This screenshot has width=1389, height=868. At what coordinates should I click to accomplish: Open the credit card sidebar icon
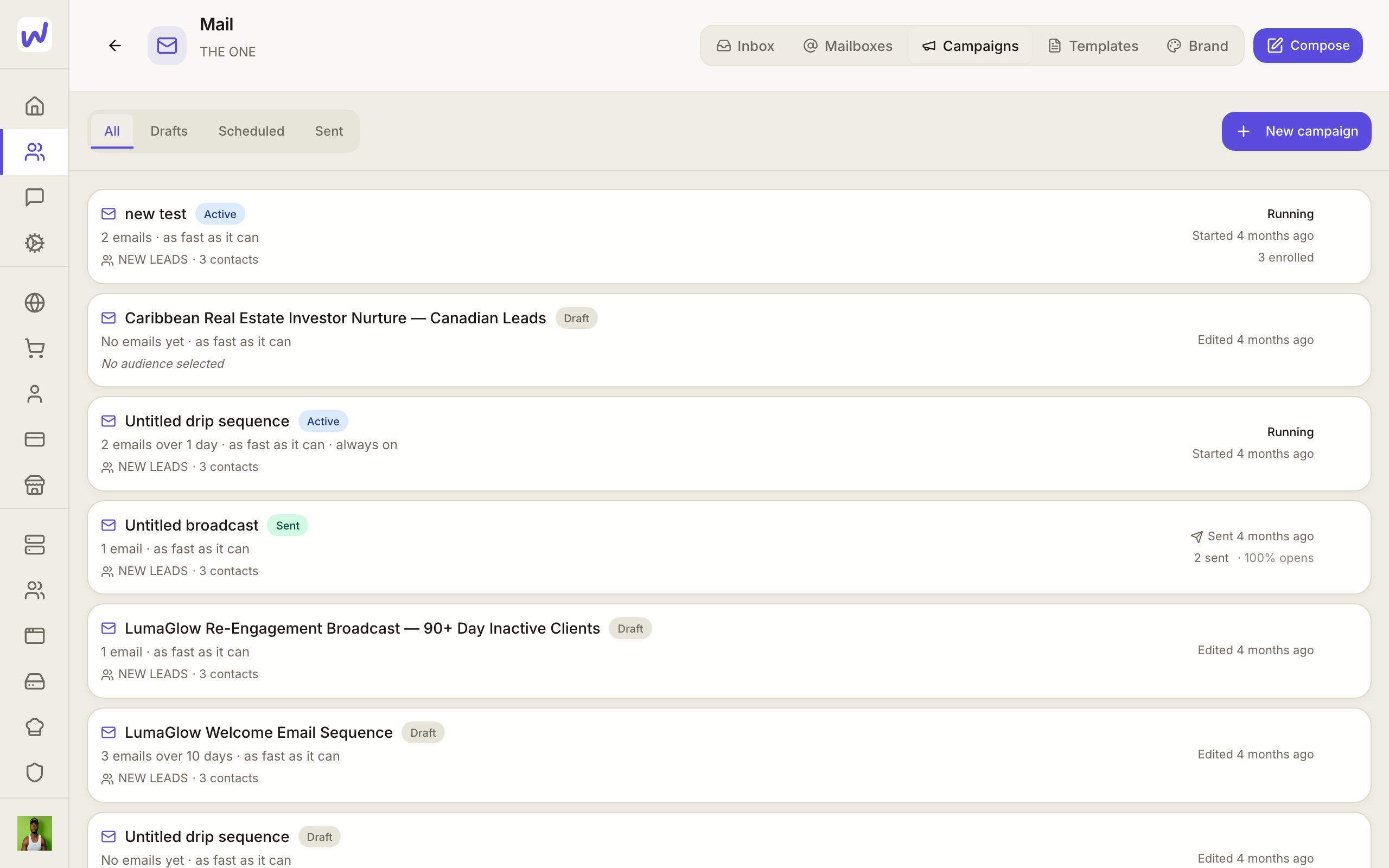[34, 439]
